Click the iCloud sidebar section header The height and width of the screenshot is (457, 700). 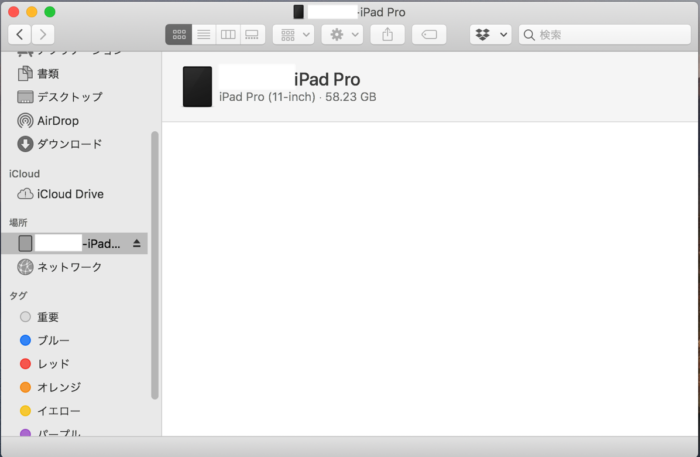pos(25,174)
